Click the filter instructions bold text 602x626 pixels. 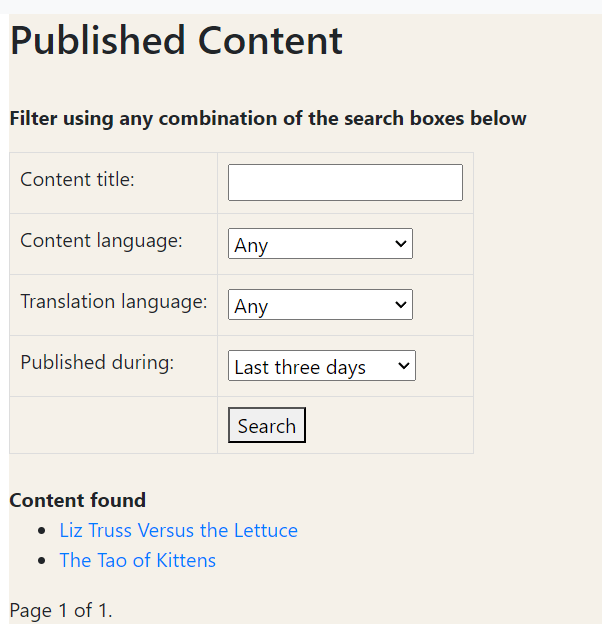pyautogui.click(x=267, y=119)
